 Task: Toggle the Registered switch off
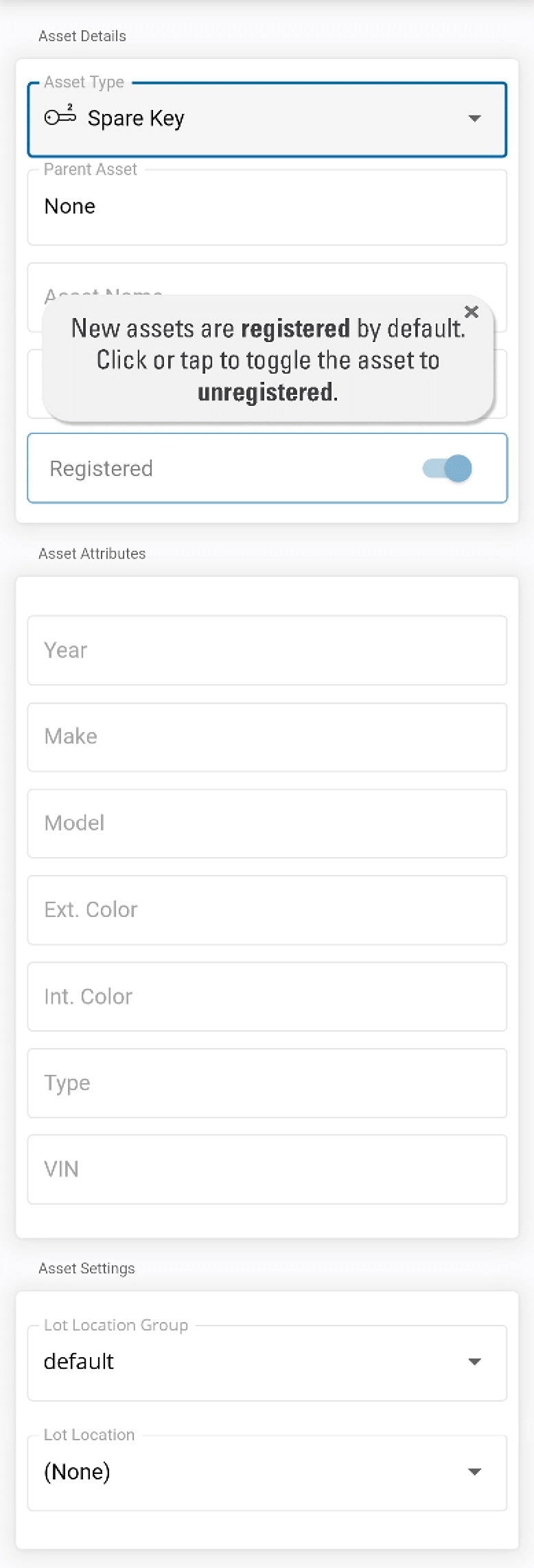(448, 469)
